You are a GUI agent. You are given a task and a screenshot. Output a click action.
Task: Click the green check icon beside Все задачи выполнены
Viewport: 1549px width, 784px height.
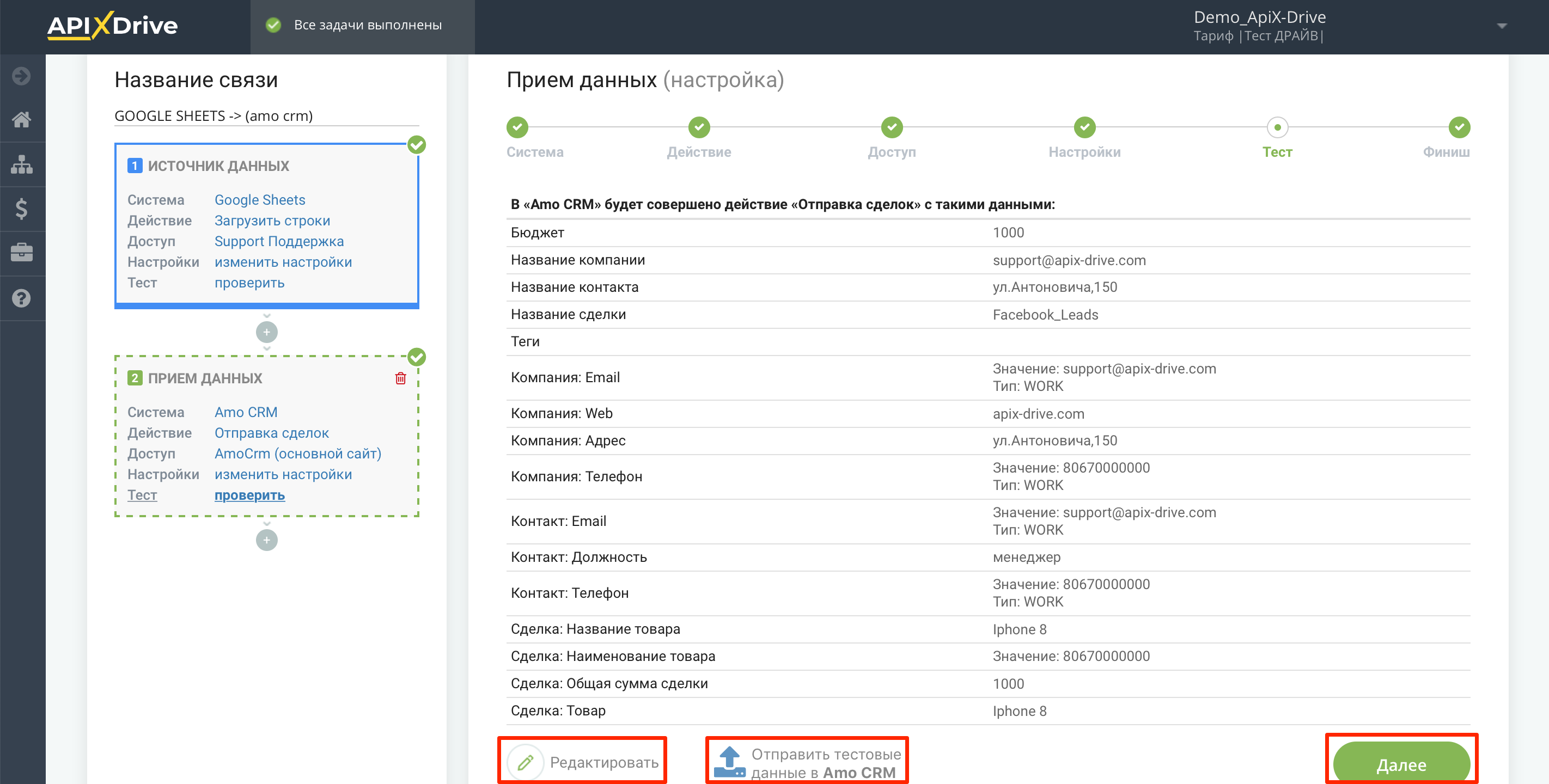[x=273, y=25]
